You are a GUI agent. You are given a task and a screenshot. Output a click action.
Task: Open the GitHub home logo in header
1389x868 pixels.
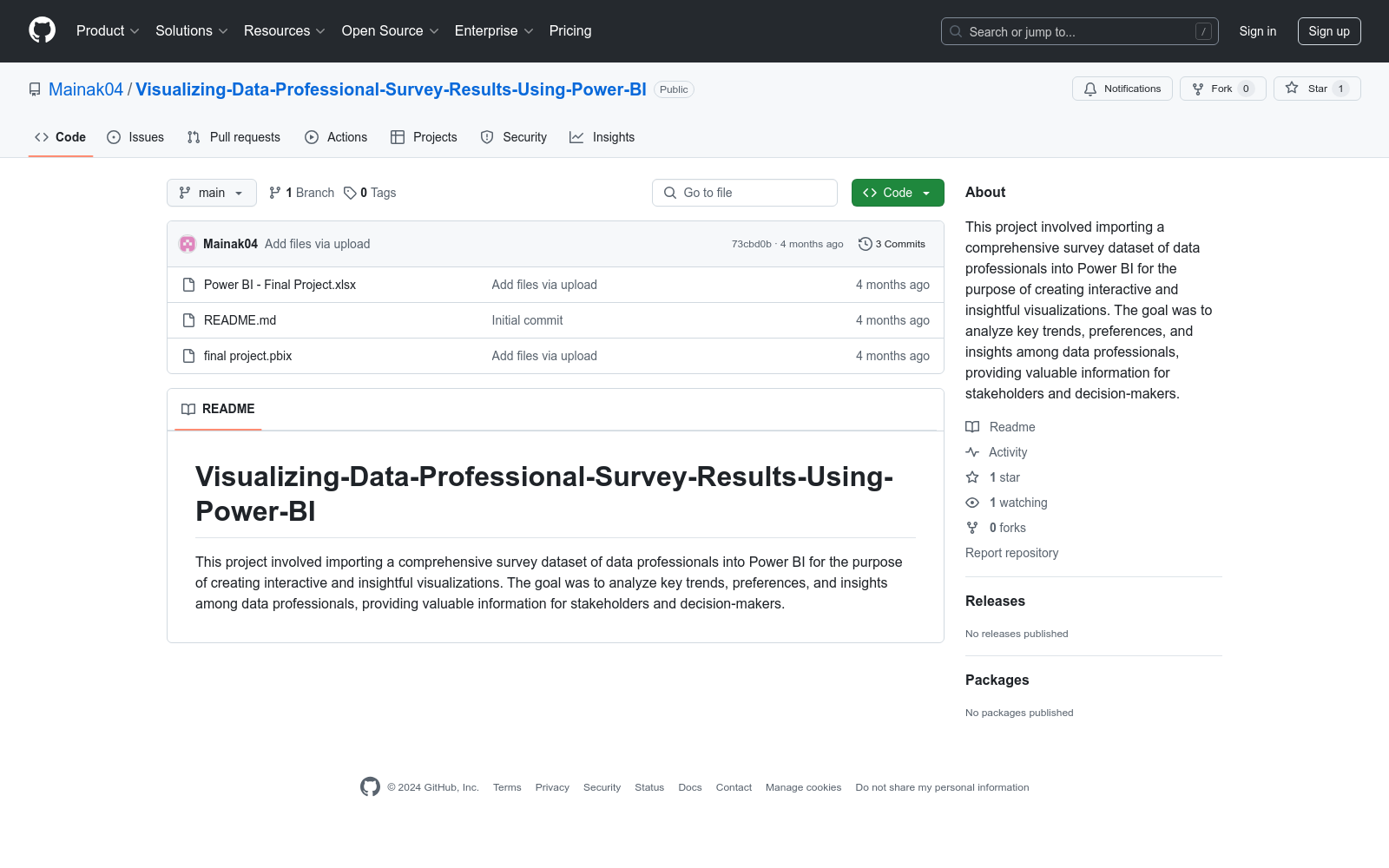point(42,30)
